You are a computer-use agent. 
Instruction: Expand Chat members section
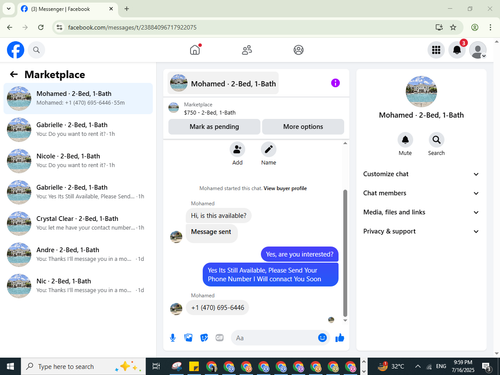click(x=421, y=193)
